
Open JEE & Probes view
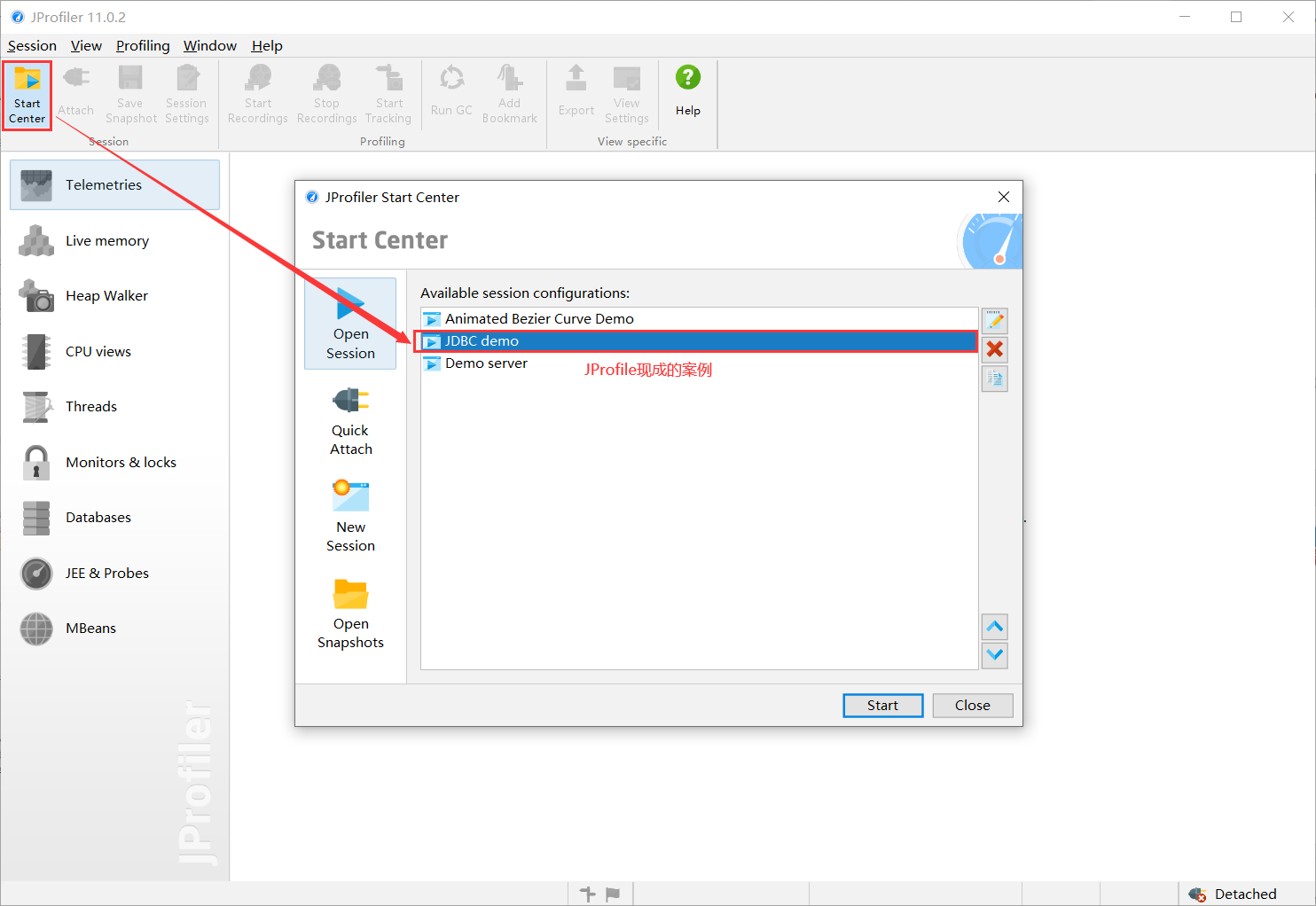[114, 573]
